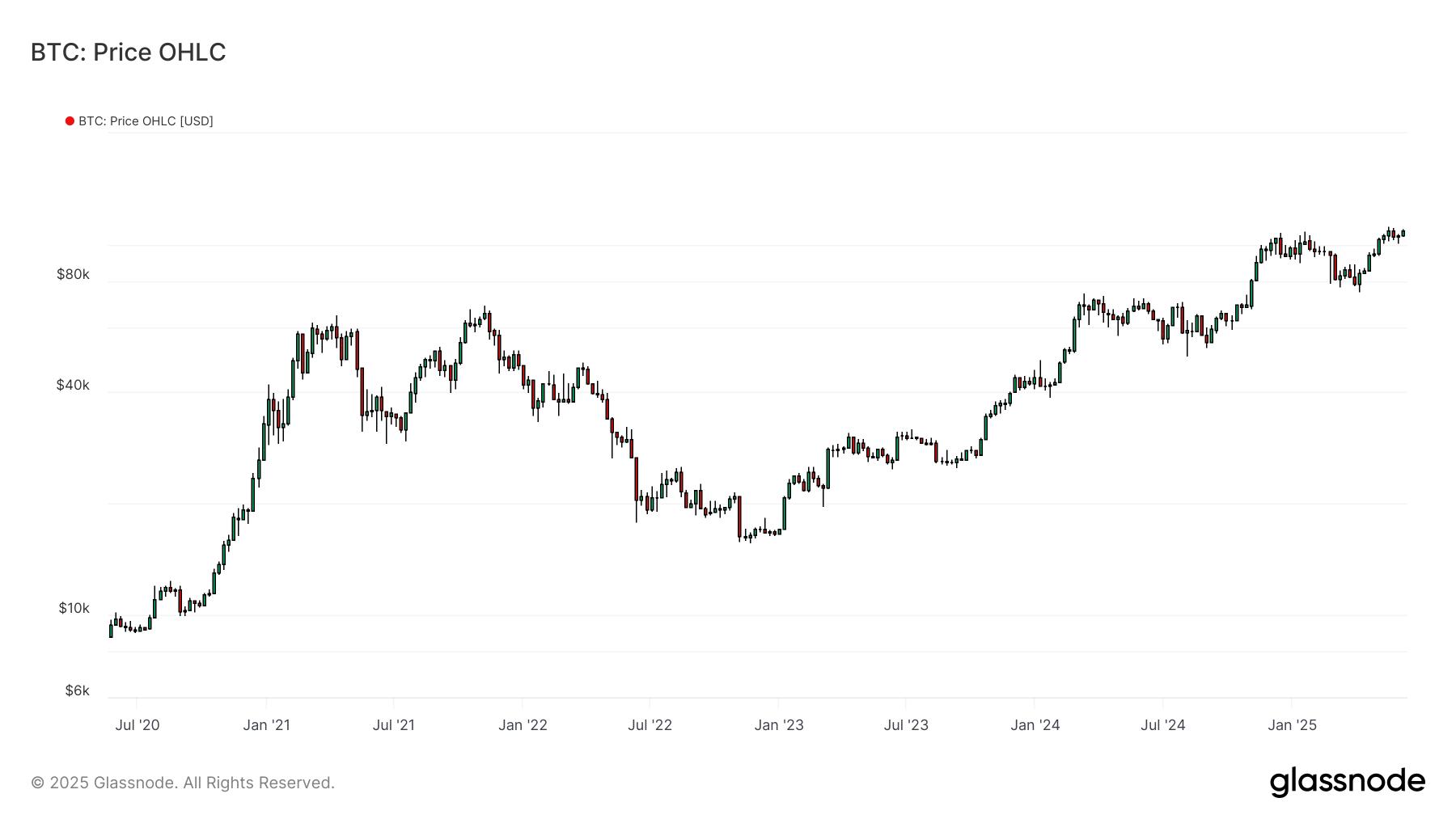Select the $40k y-axis label
This screenshot has width=1456, height=819.
click(73, 385)
